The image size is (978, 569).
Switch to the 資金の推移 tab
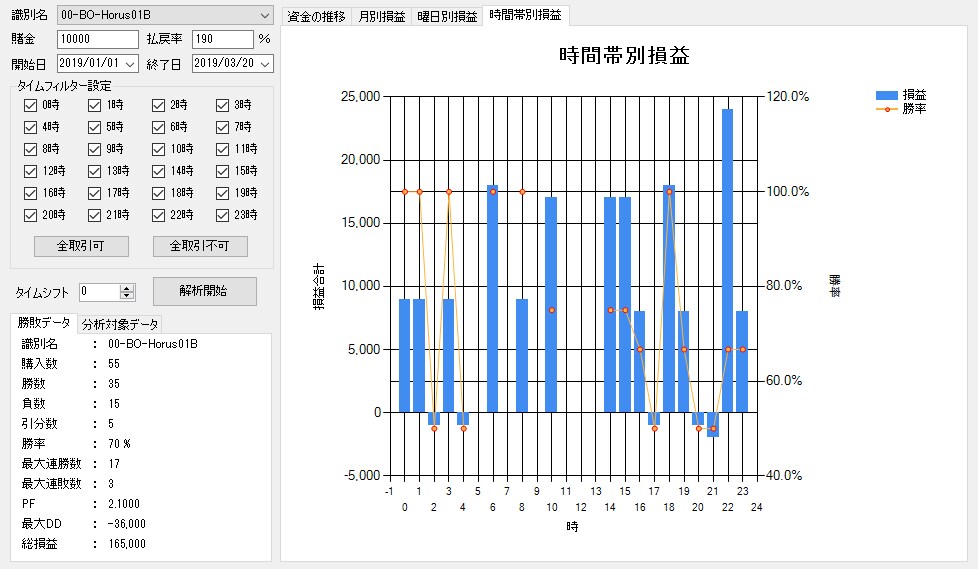(x=316, y=16)
